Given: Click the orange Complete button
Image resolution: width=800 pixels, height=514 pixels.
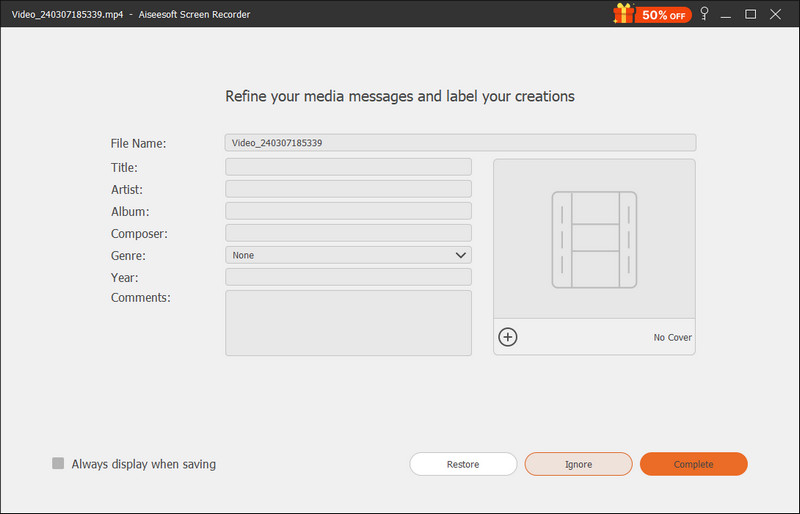Looking at the screenshot, I should (693, 464).
